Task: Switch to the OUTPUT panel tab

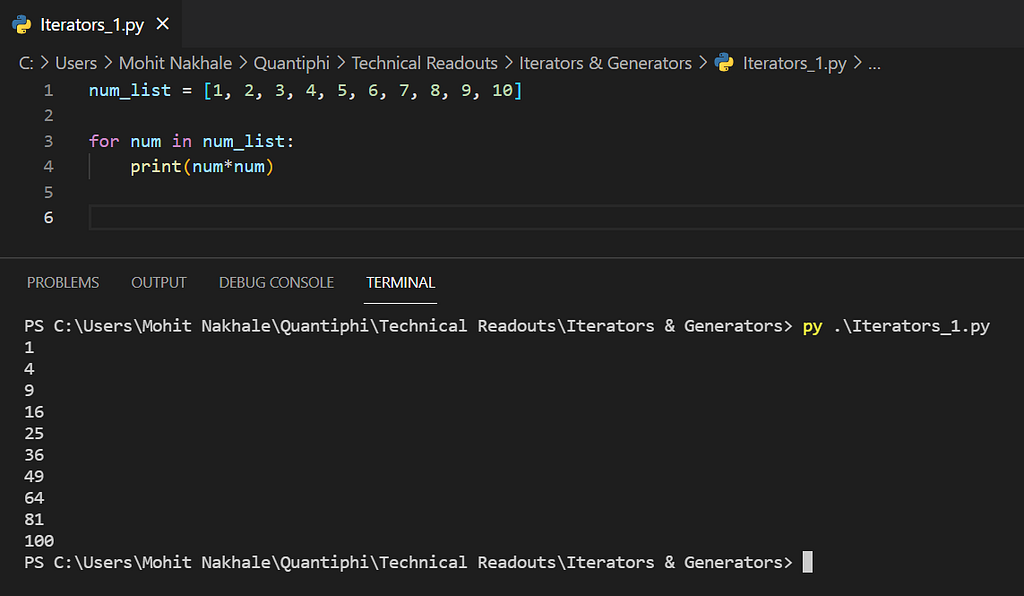Action: click(x=159, y=283)
